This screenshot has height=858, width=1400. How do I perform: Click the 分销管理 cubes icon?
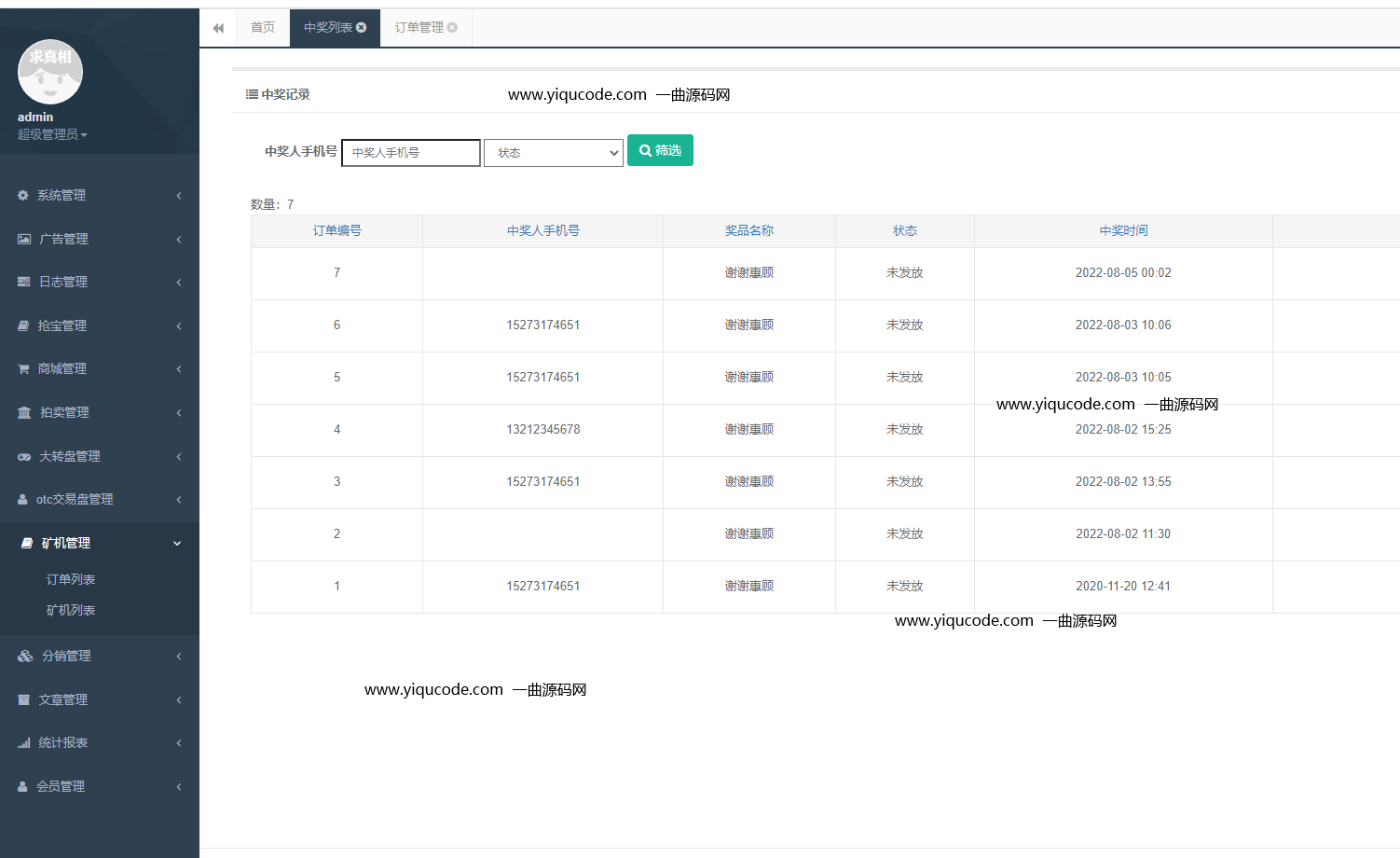pyautogui.click(x=25, y=656)
